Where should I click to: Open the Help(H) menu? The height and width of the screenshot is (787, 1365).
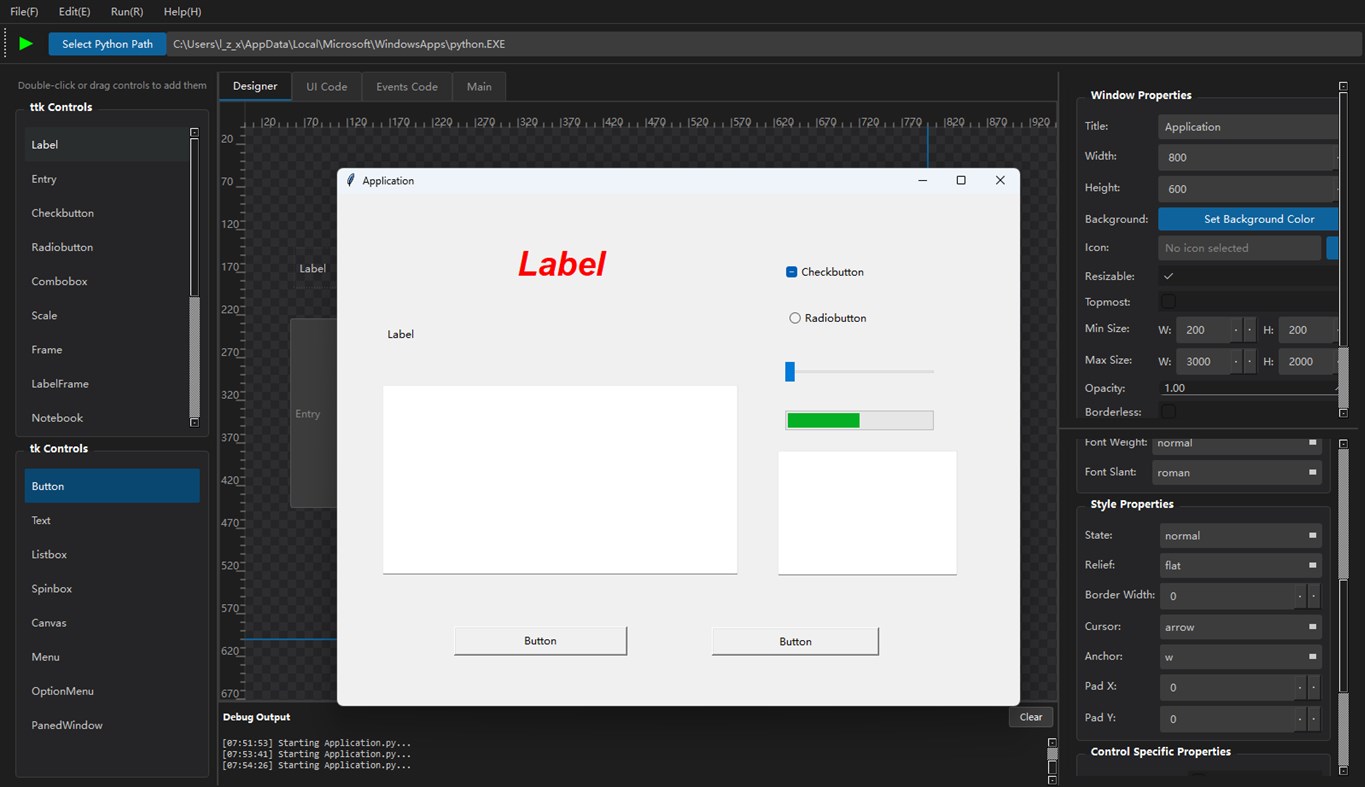(182, 11)
